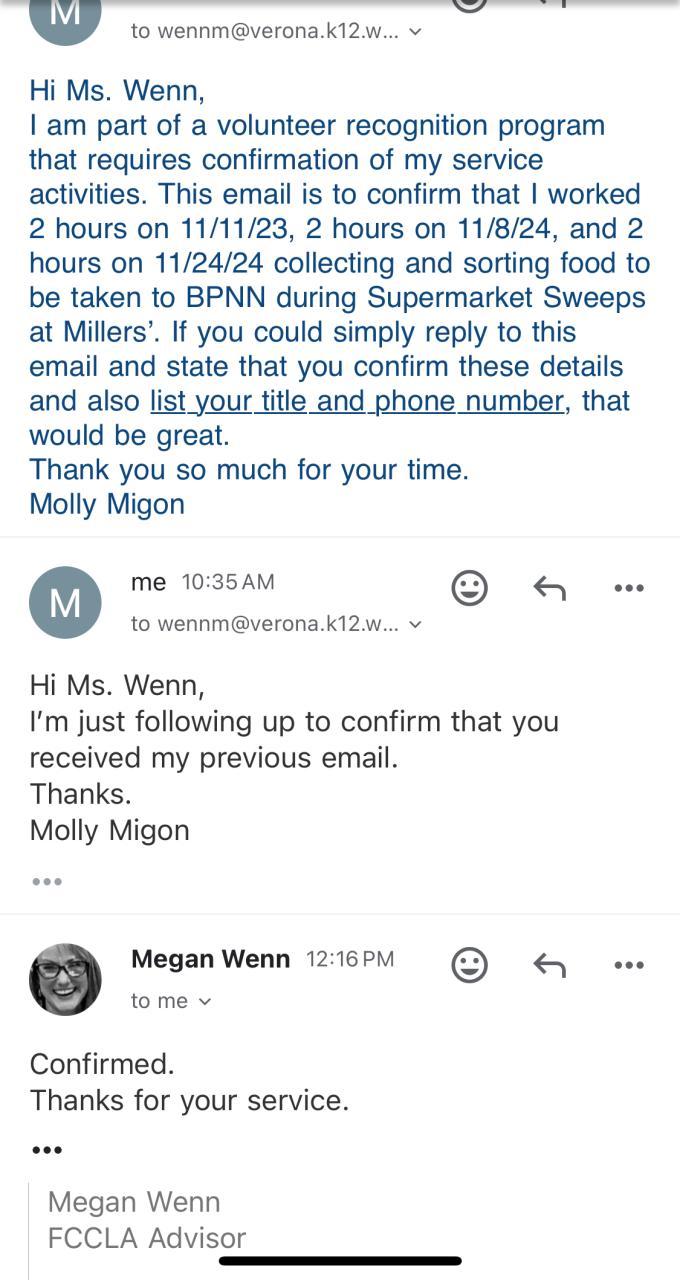Tap the home indicator bar at the bottom
The width and height of the screenshot is (680, 1280).
point(340,1261)
